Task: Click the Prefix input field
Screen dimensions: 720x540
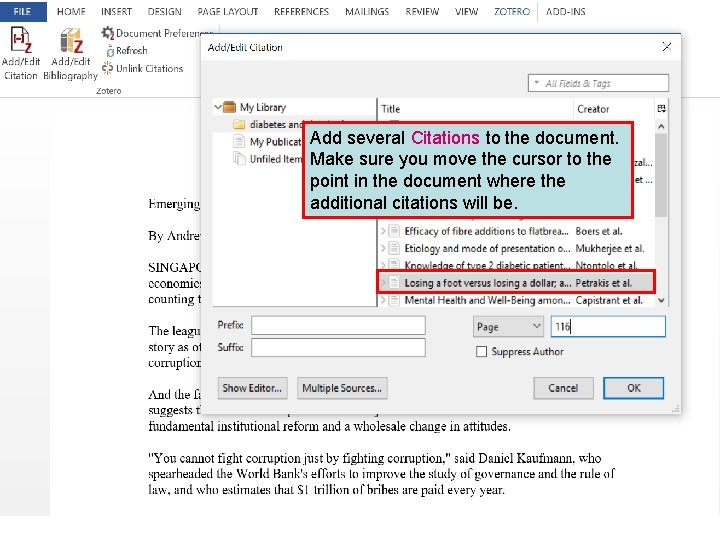Action: click(x=338, y=325)
